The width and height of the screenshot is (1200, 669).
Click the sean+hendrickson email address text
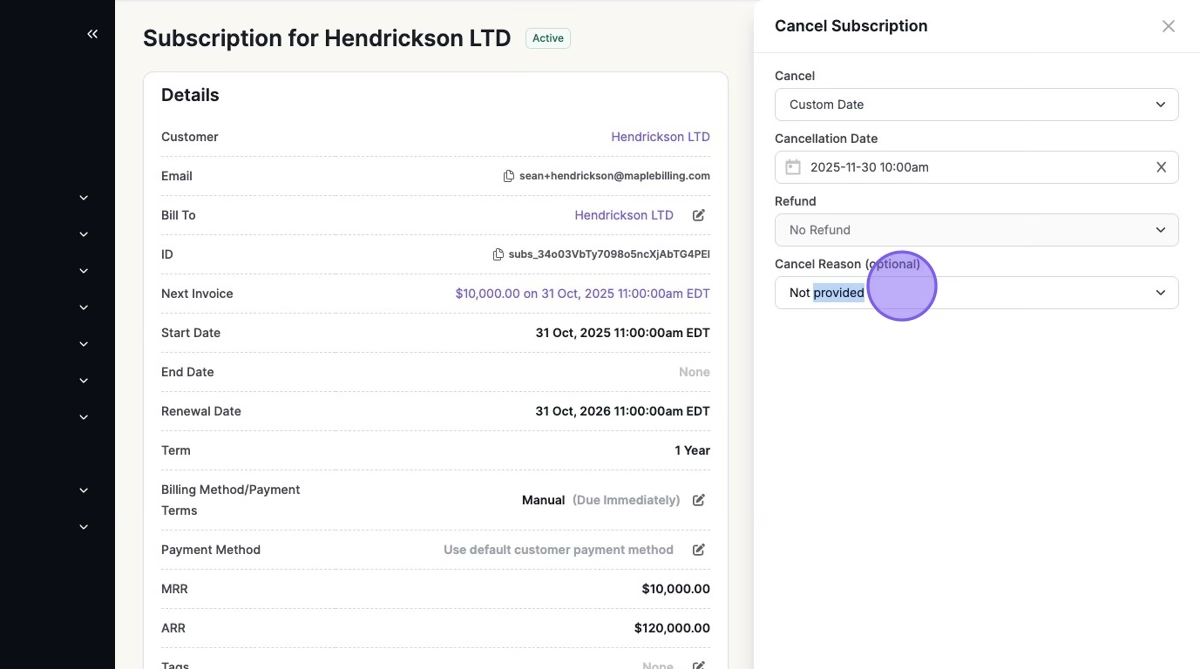coord(614,176)
